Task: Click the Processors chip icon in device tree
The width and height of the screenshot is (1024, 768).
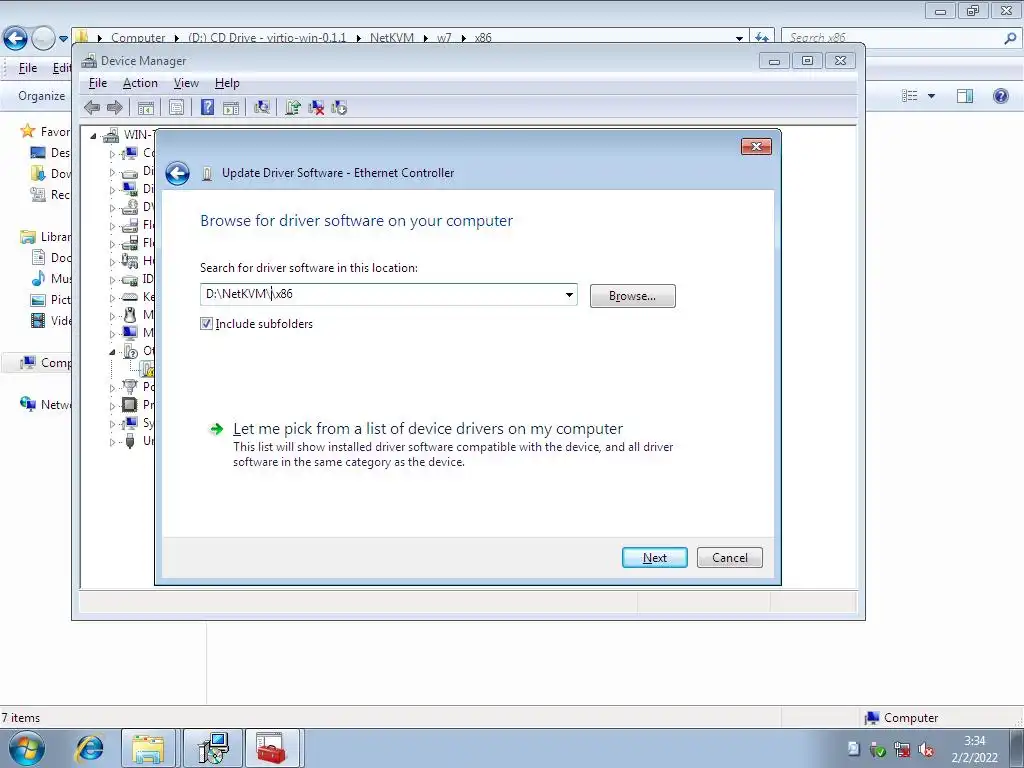Action: (x=130, y=404)
